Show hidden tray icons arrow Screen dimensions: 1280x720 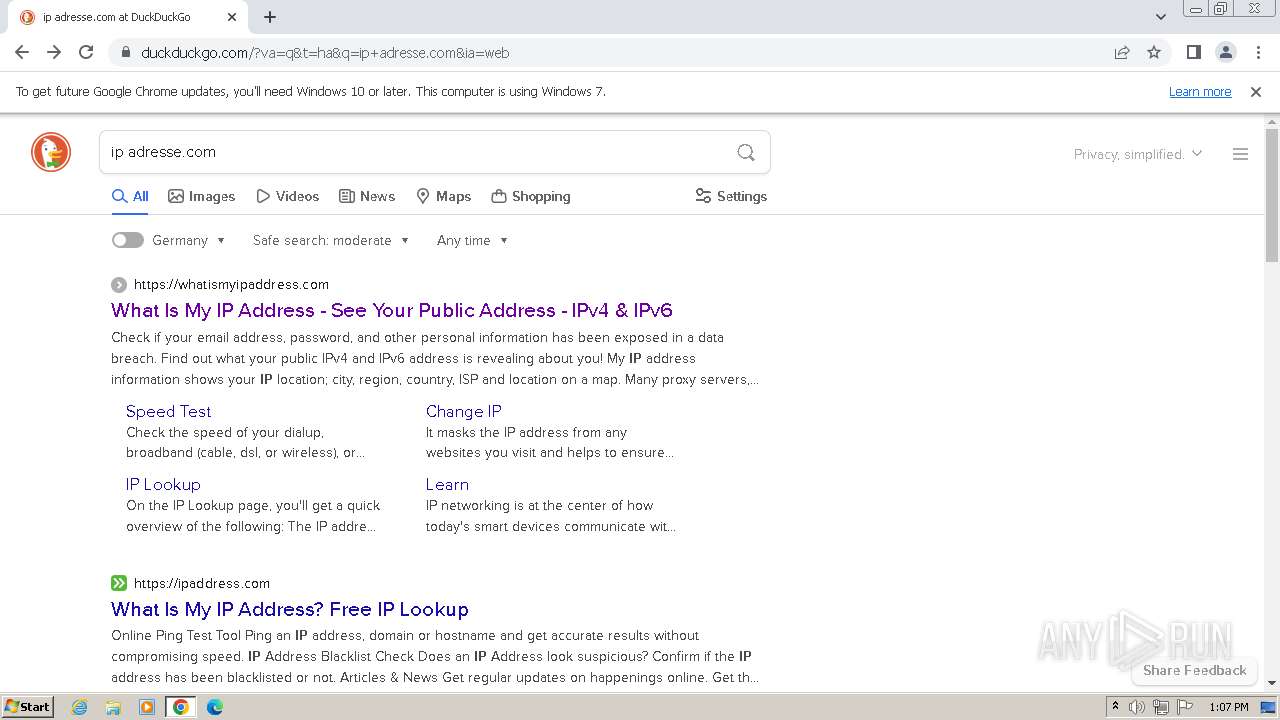coord(1115,707)
